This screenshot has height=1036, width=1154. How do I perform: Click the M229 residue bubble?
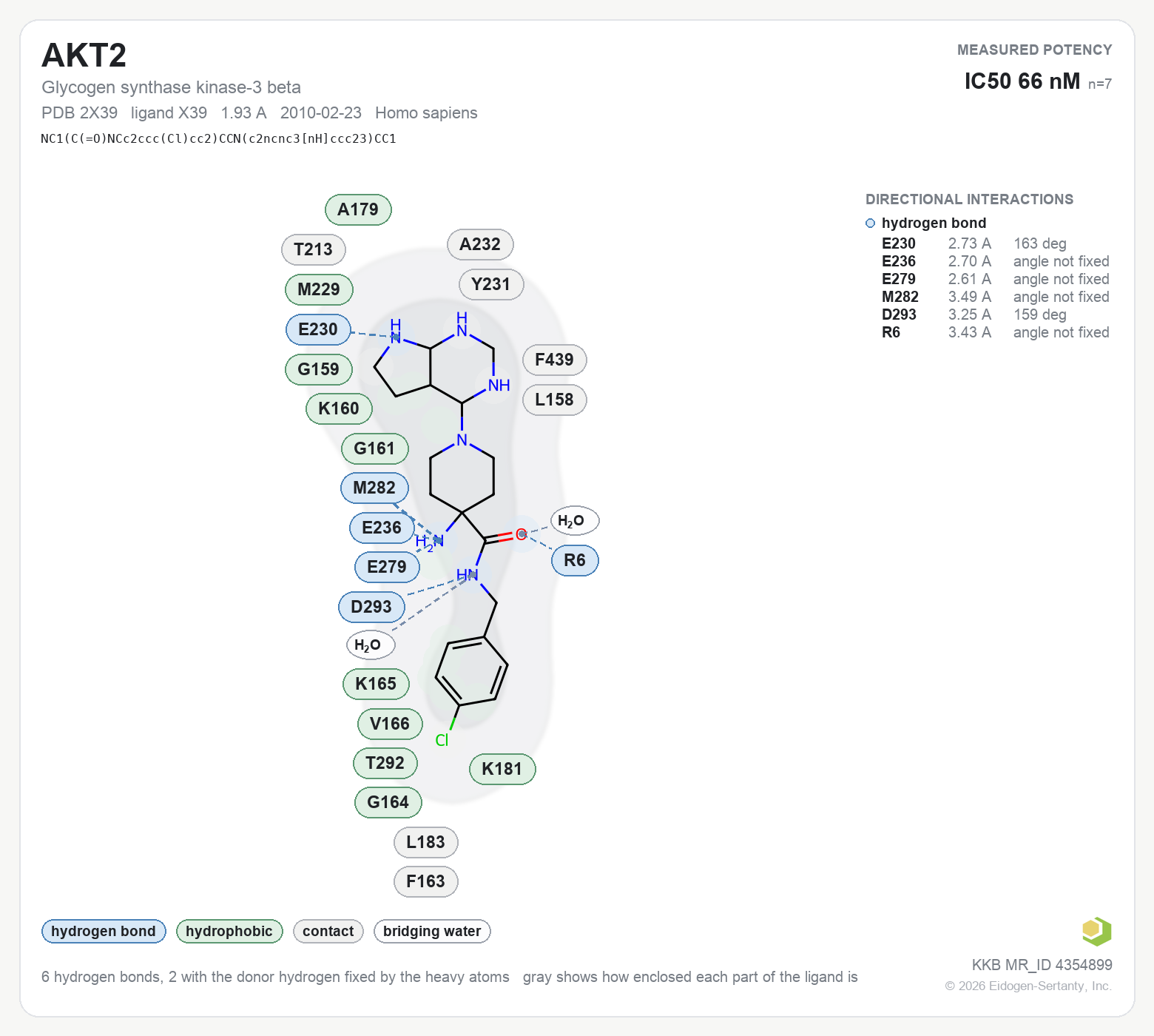pyautogui.click(x=319, y=289)
